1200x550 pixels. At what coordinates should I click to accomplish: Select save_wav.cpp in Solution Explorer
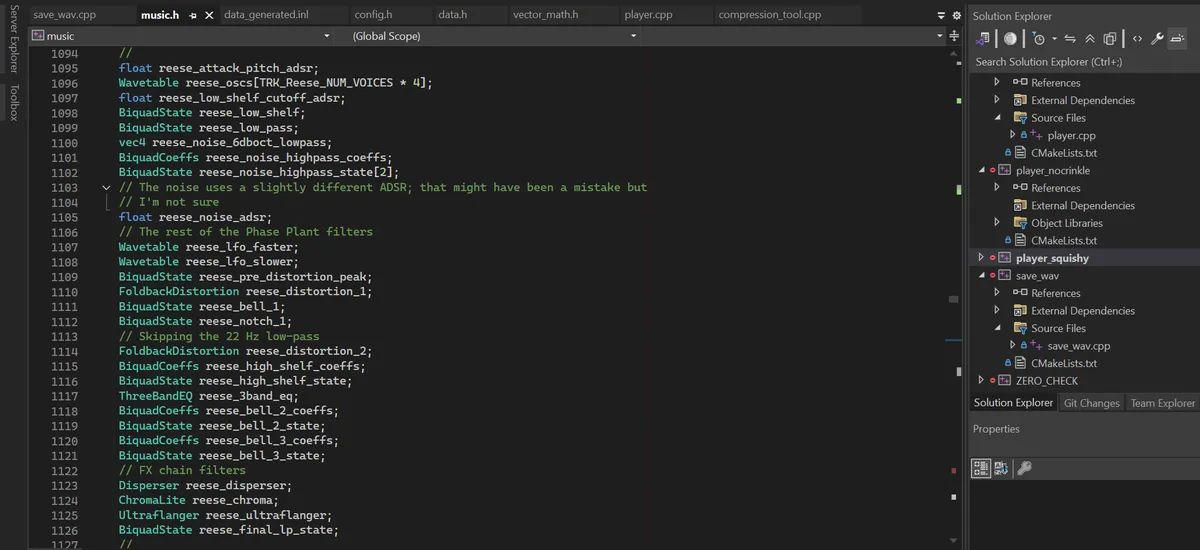point(1079,346)
